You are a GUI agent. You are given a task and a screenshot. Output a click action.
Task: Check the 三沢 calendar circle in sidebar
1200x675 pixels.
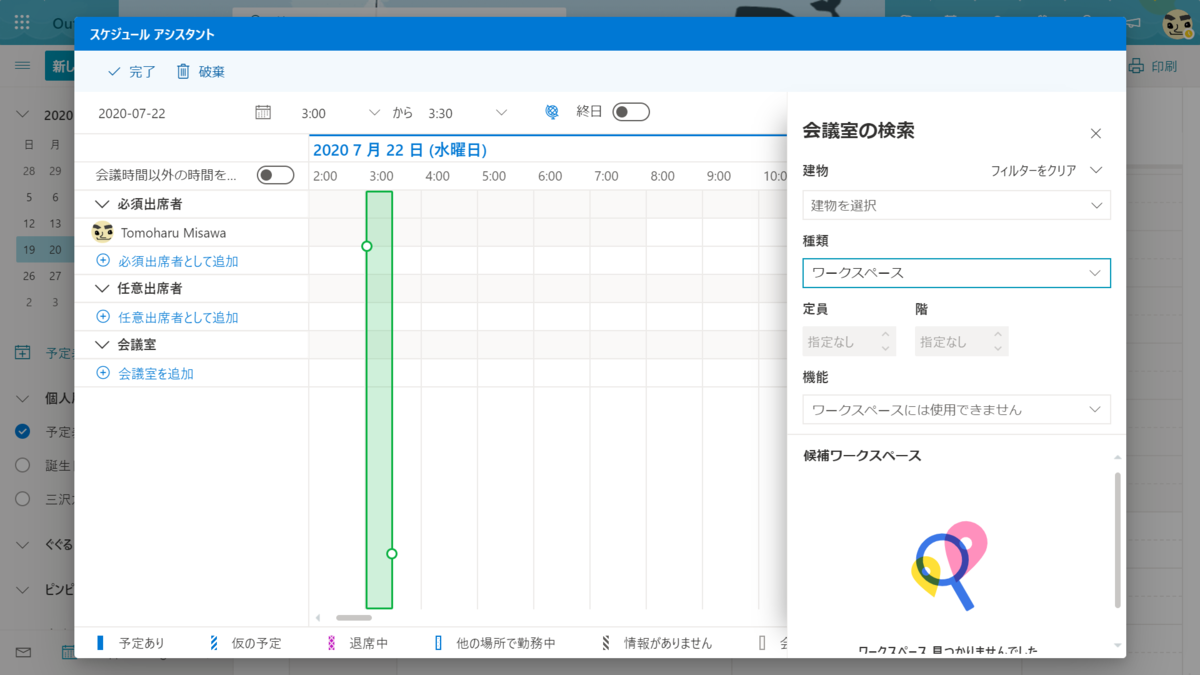(23, 498)
